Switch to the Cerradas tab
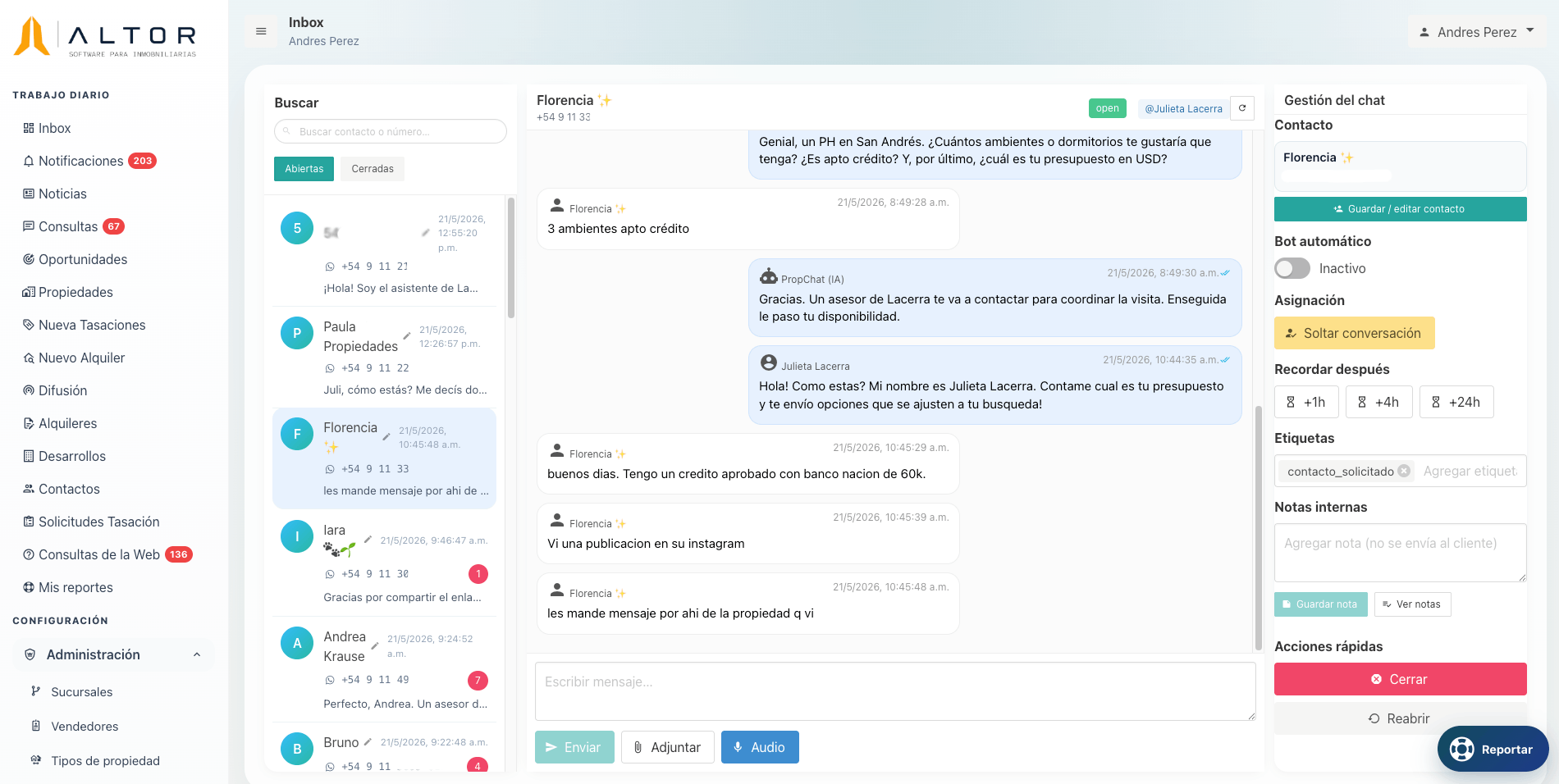Viewport: 1559px width, 784px height. (373, 169)
